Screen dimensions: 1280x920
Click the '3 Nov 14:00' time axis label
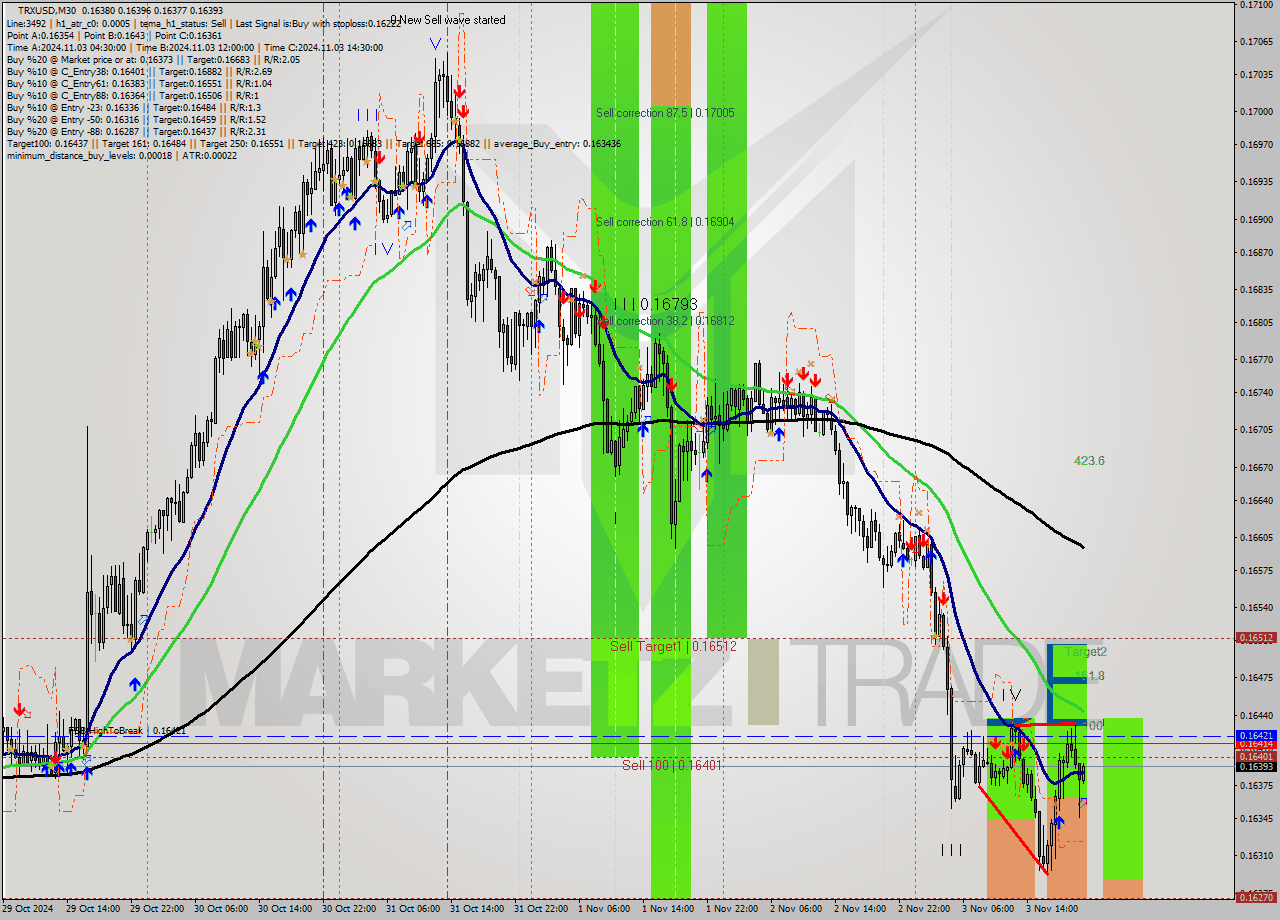1051,910
